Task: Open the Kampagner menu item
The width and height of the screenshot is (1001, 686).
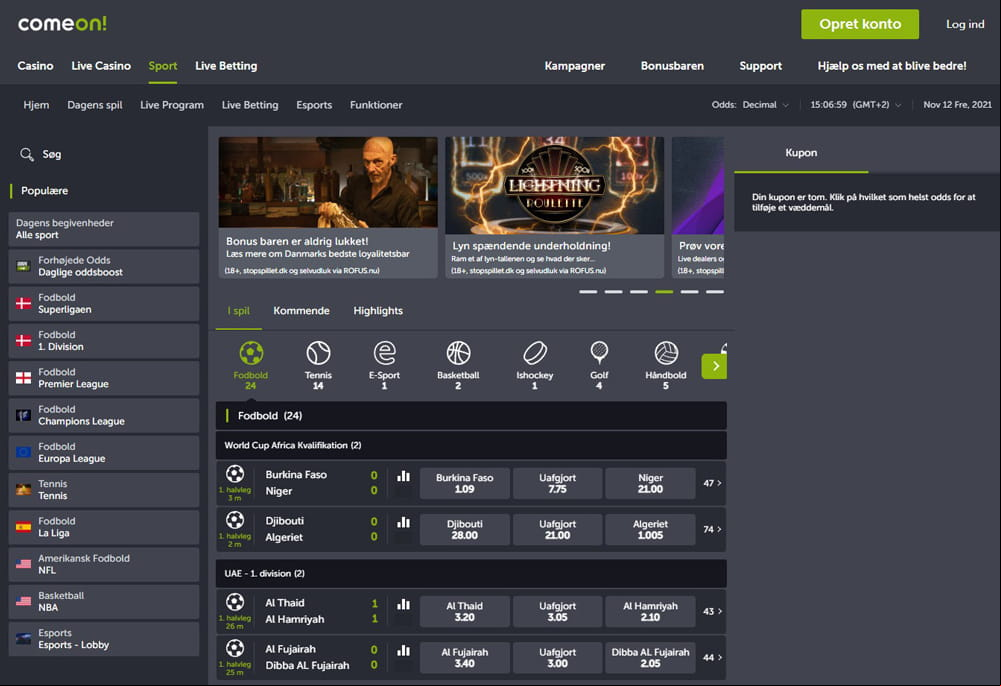Action: click(x=575, y=66)
